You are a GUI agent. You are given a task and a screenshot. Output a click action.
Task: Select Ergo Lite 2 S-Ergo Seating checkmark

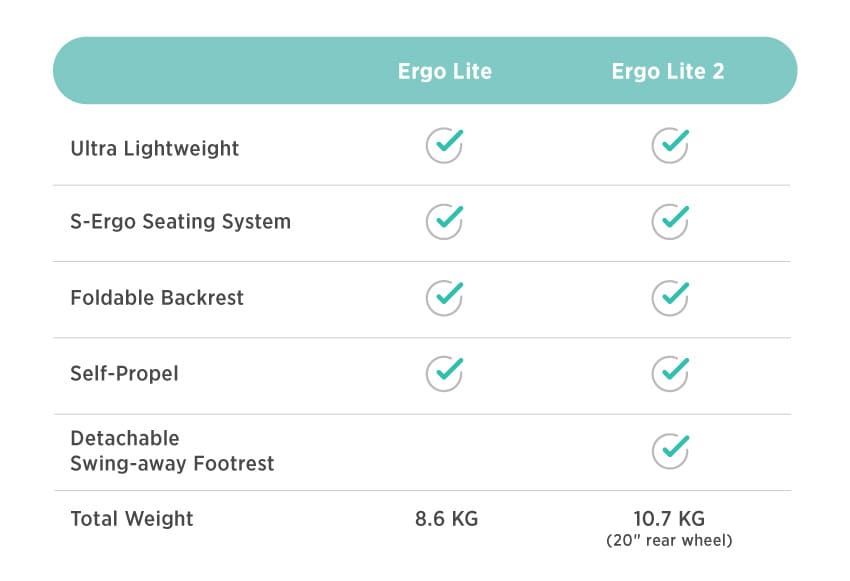[670, 221]
